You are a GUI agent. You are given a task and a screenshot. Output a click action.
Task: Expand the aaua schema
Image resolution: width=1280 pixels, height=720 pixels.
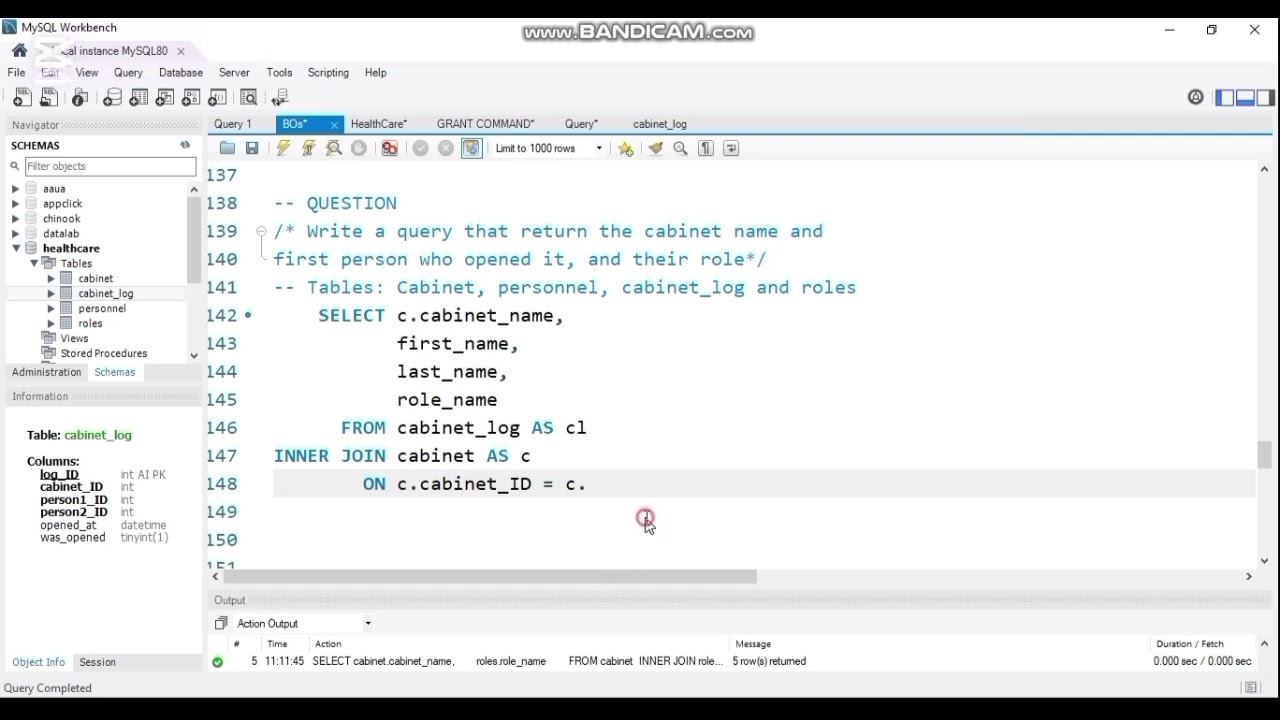point(15,188)
